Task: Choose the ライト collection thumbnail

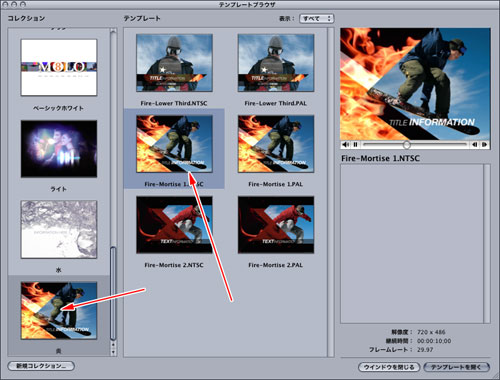Action: [x=59, y=149]
